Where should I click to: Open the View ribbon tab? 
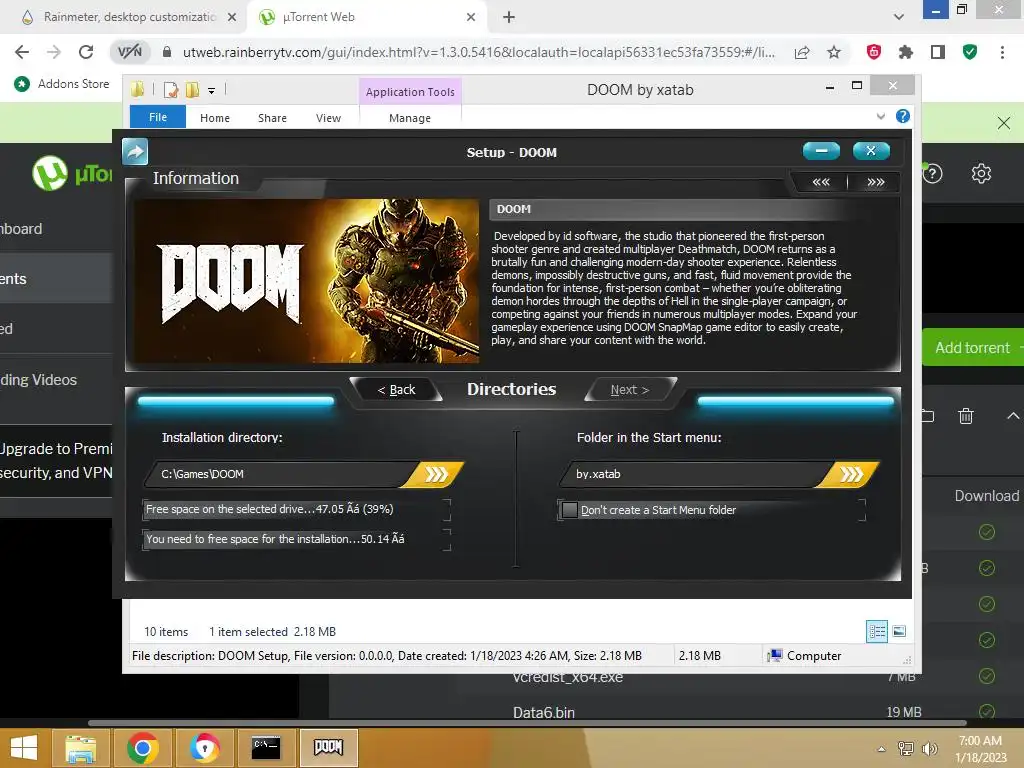coord(328,118)
